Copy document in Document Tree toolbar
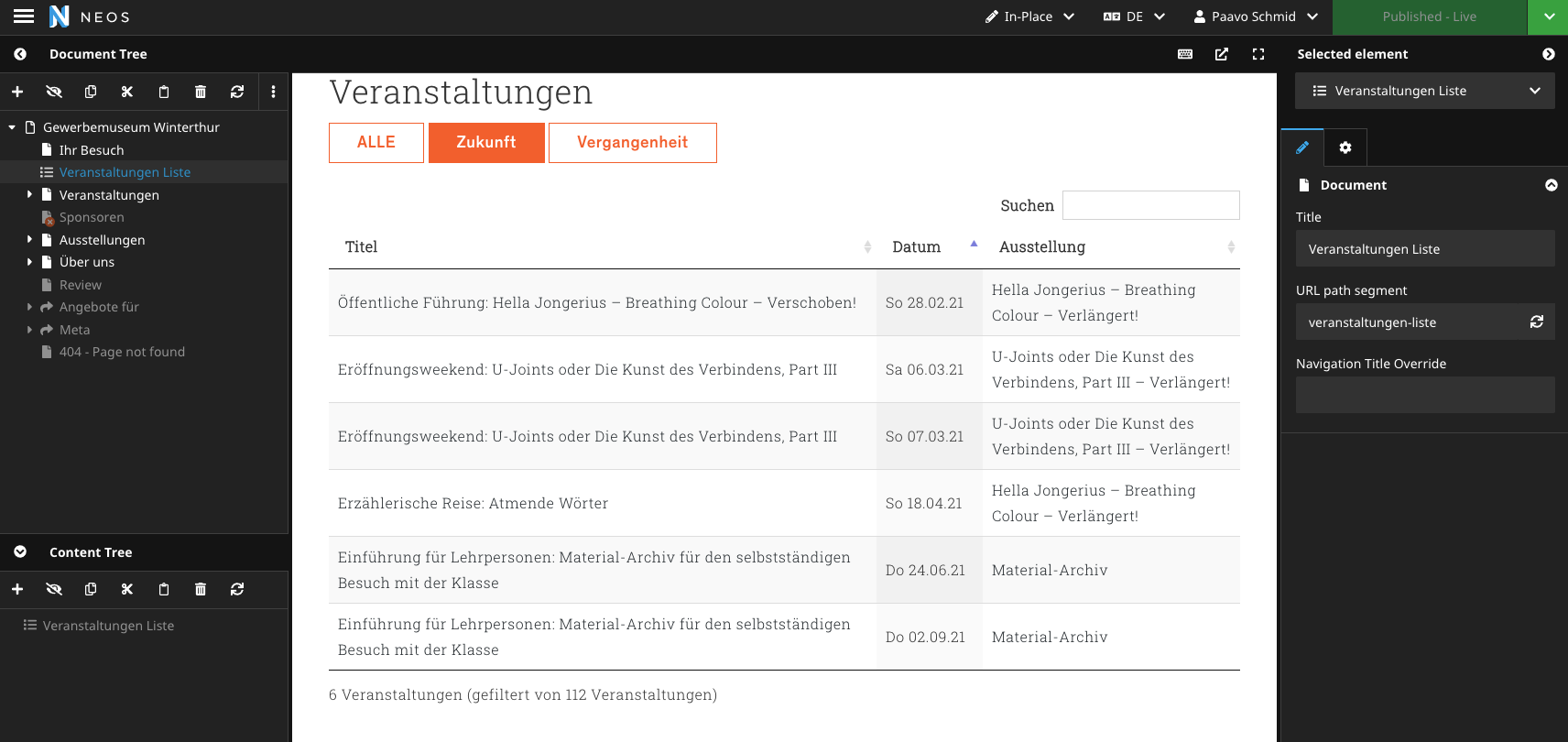Viewport: 1568px width, 742px height. (91, 92)
